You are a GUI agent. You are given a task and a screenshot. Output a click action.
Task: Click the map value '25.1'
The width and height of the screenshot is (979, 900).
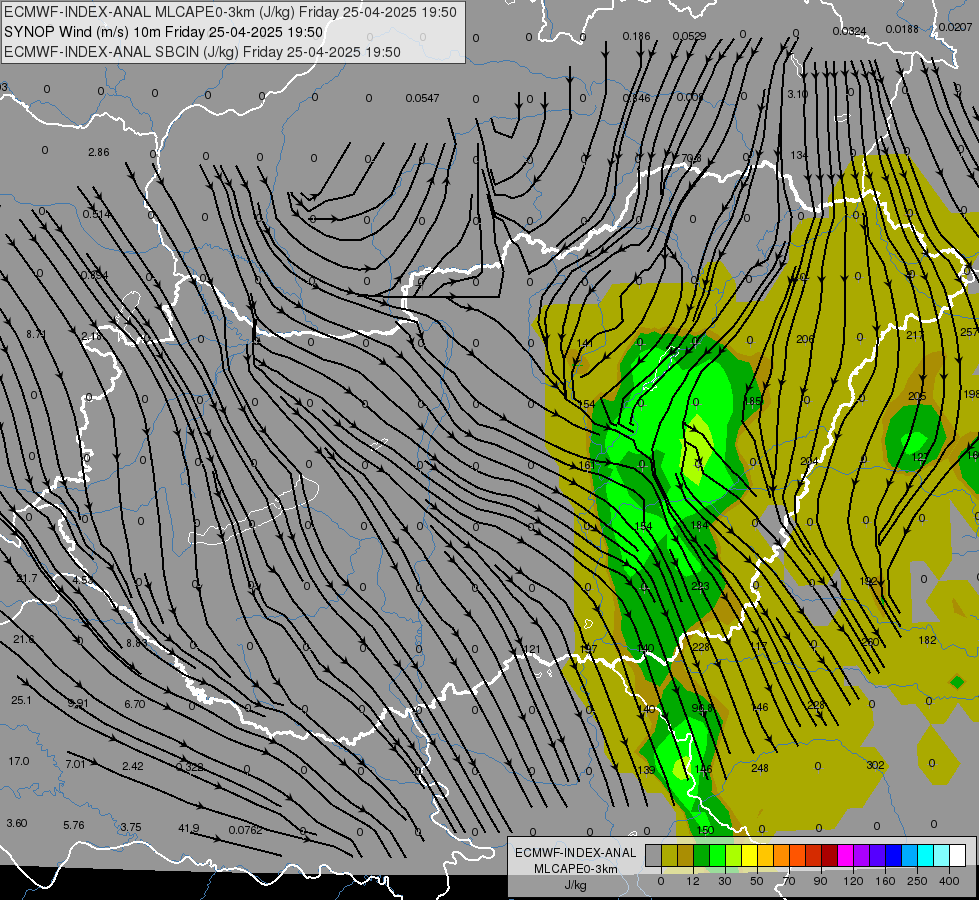(x=21, y=700)
